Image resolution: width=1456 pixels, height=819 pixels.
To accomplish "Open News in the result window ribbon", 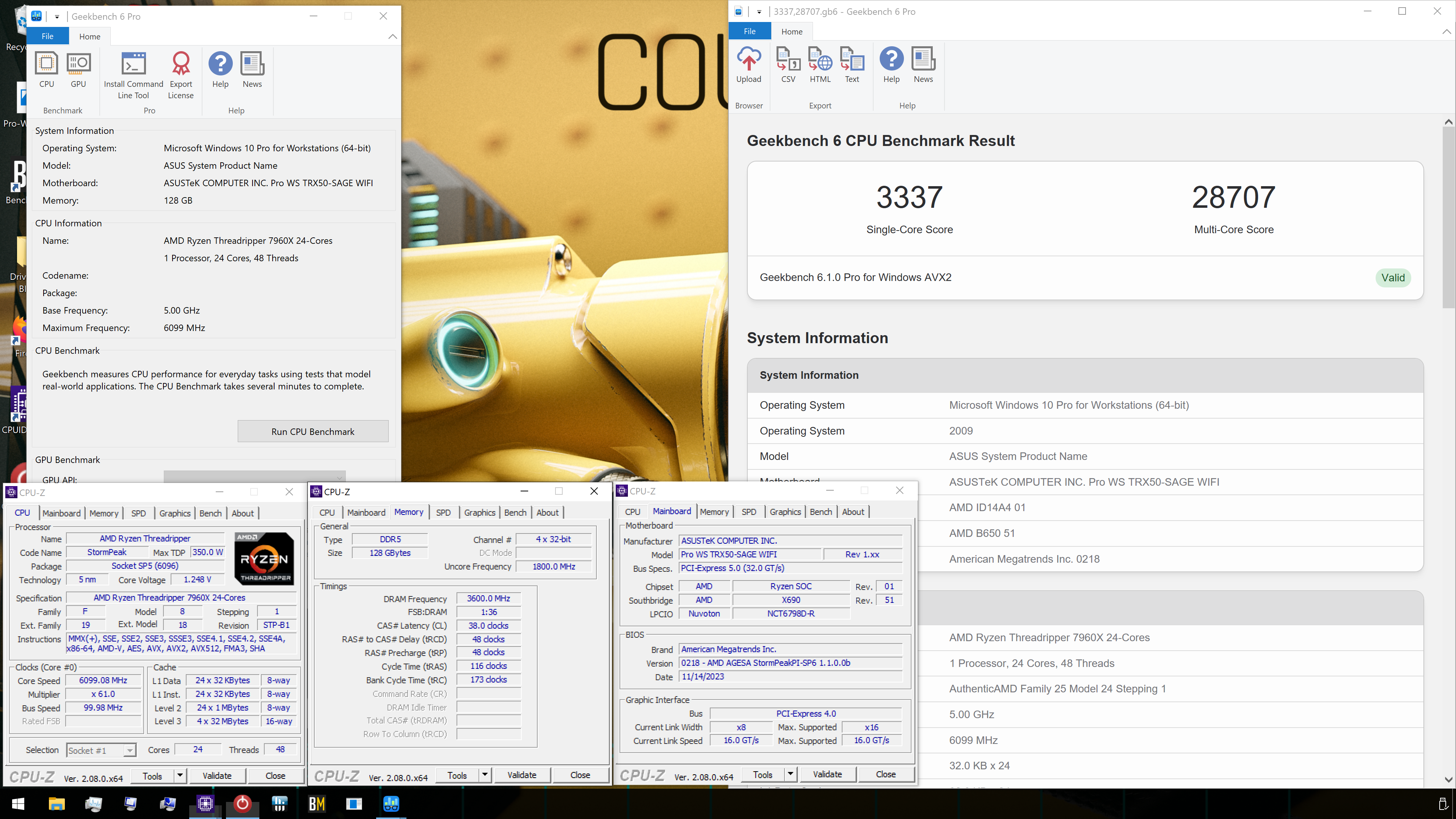I will [x=923, y=65].
